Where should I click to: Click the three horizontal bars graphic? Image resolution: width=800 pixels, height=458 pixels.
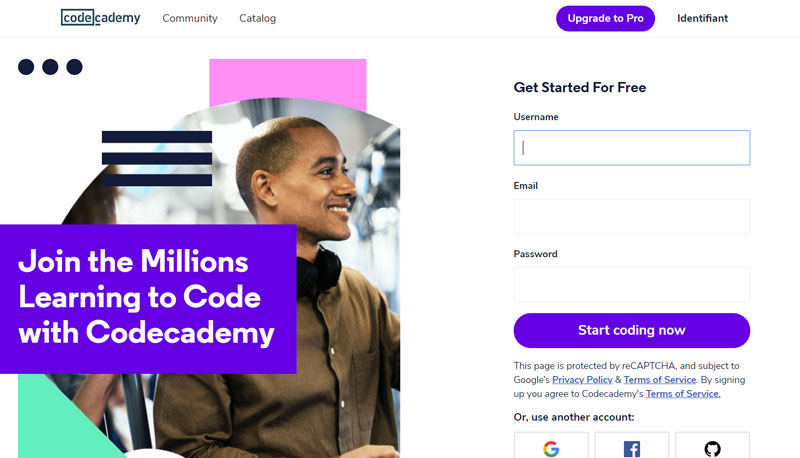(x=157, y=158)
